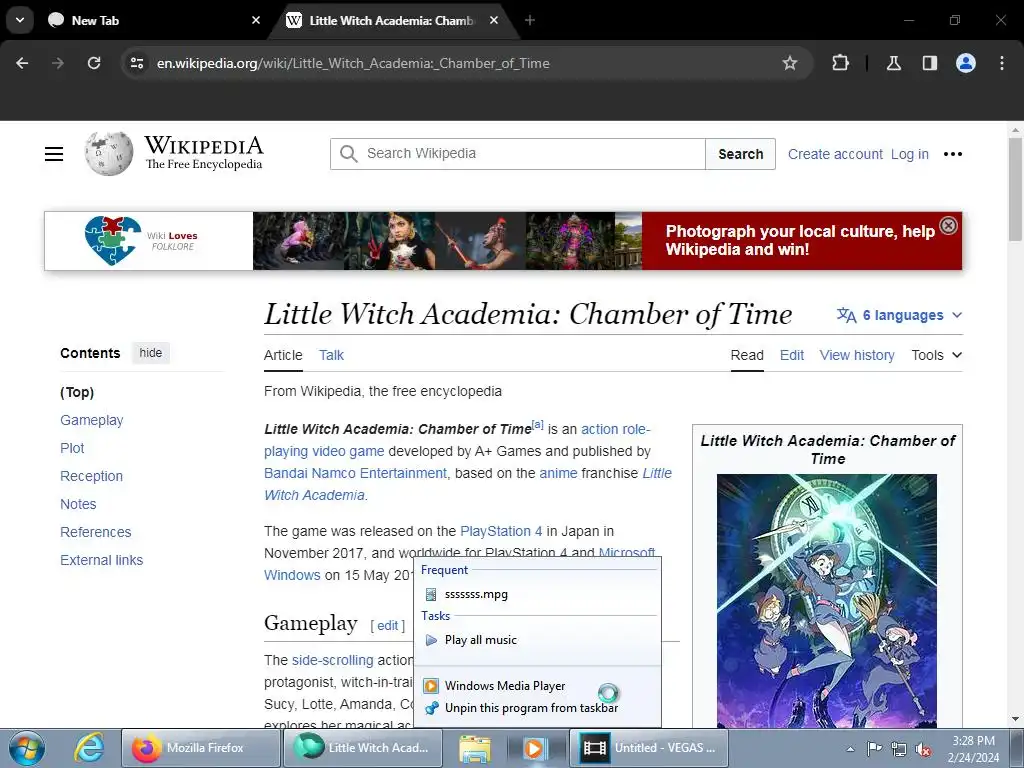
Task: Focus the Search Wikipedia field
Action: tap(518, 154)
